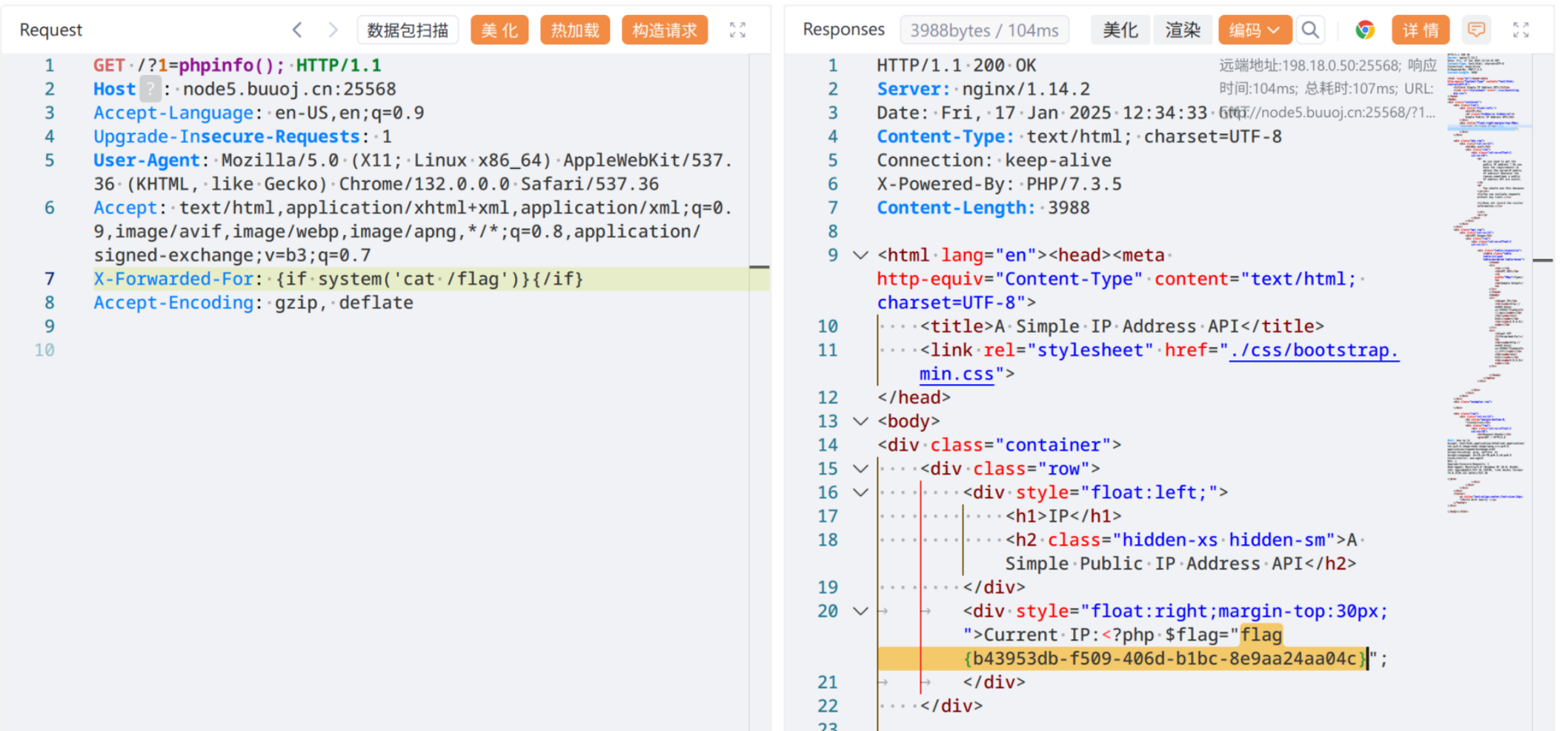The width and height of the screenshot is (1568, 731).
Task: Click the 详情 details button
Action: point(1421,30)
